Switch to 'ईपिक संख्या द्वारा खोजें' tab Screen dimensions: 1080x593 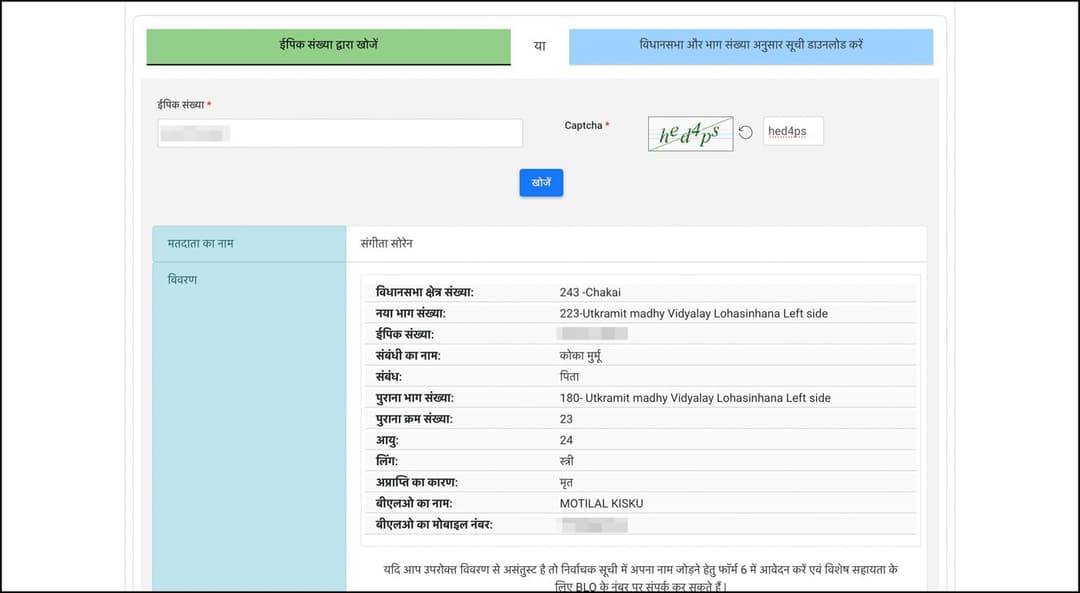pos(328,46)
